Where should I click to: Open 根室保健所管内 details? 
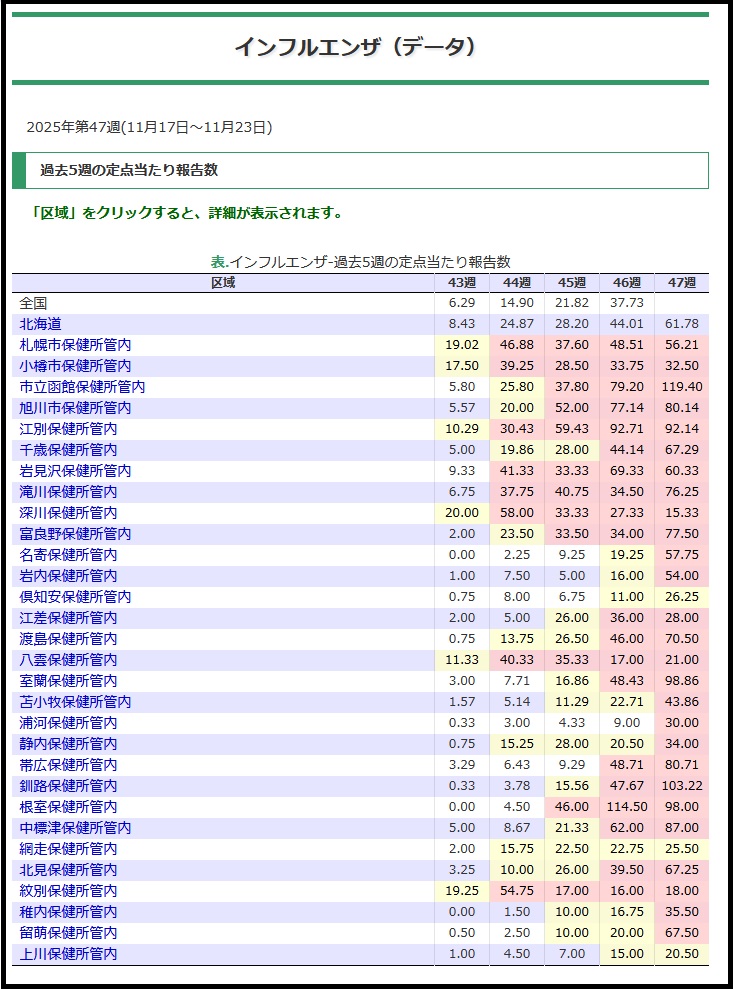click(x=68, y=807)
